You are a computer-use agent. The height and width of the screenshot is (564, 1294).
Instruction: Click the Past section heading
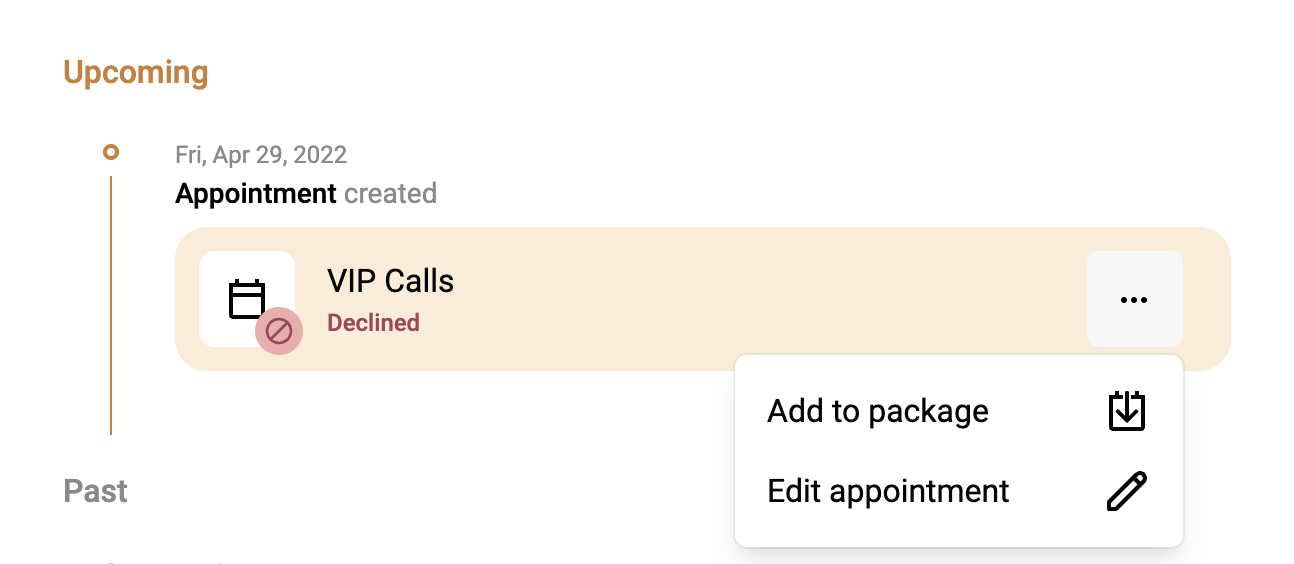point(96,491)
